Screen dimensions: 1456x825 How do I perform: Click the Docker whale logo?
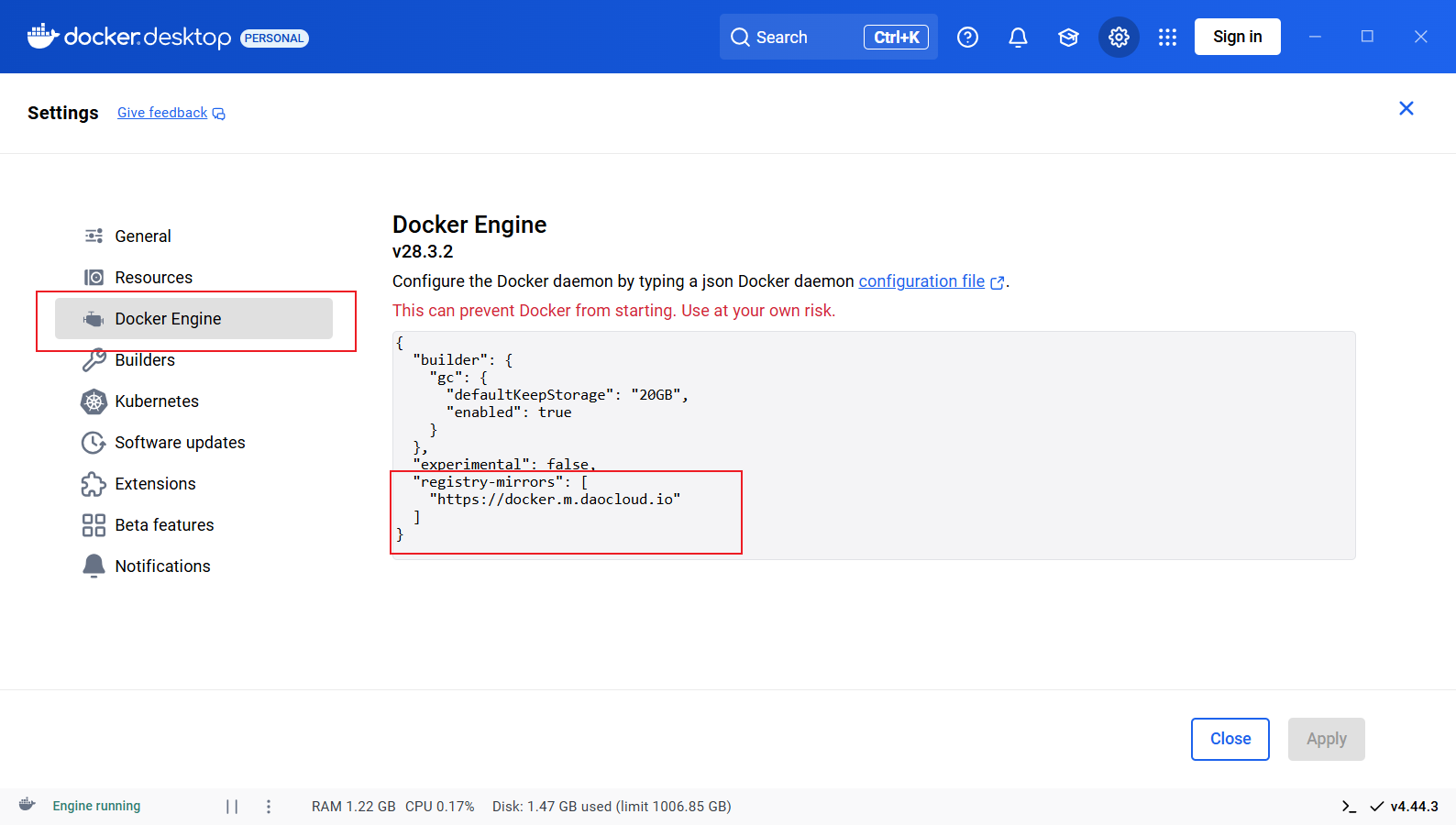[43, 37]
